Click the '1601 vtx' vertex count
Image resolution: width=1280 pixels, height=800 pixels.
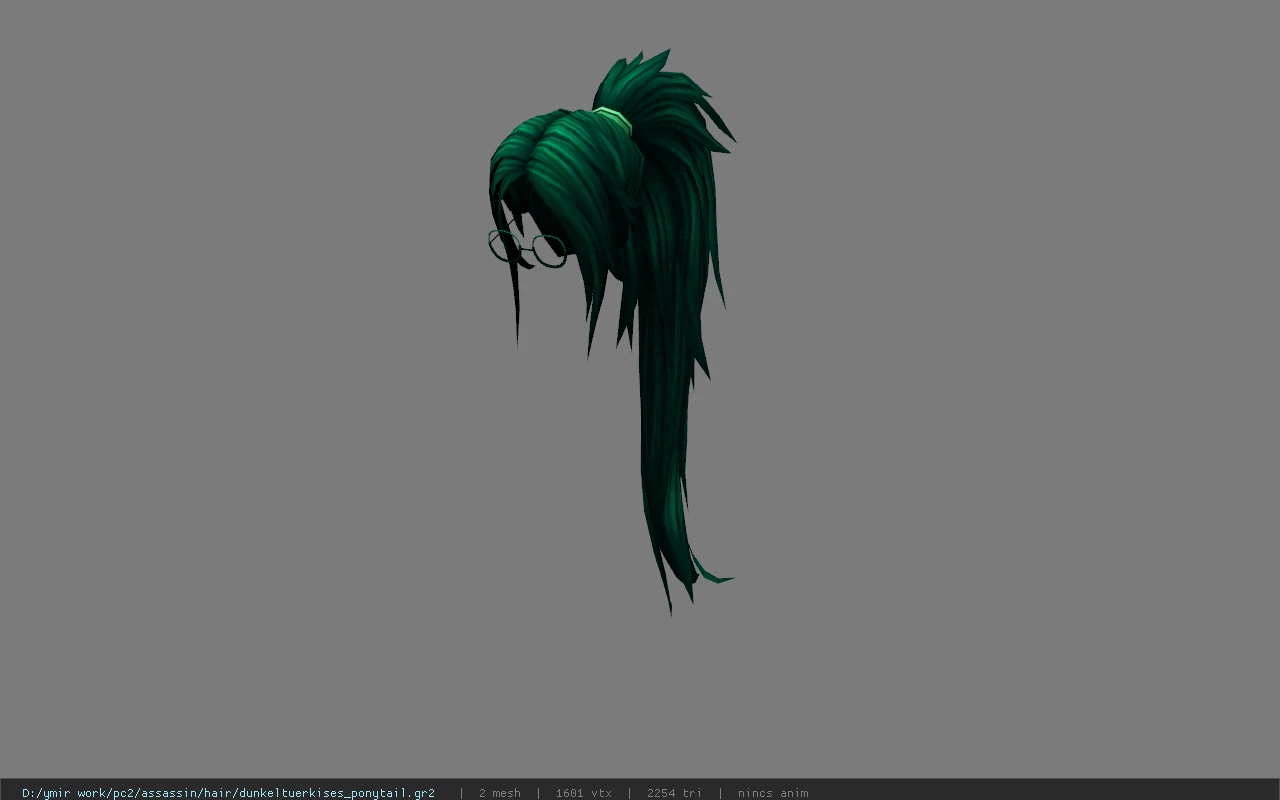(583, 793)
